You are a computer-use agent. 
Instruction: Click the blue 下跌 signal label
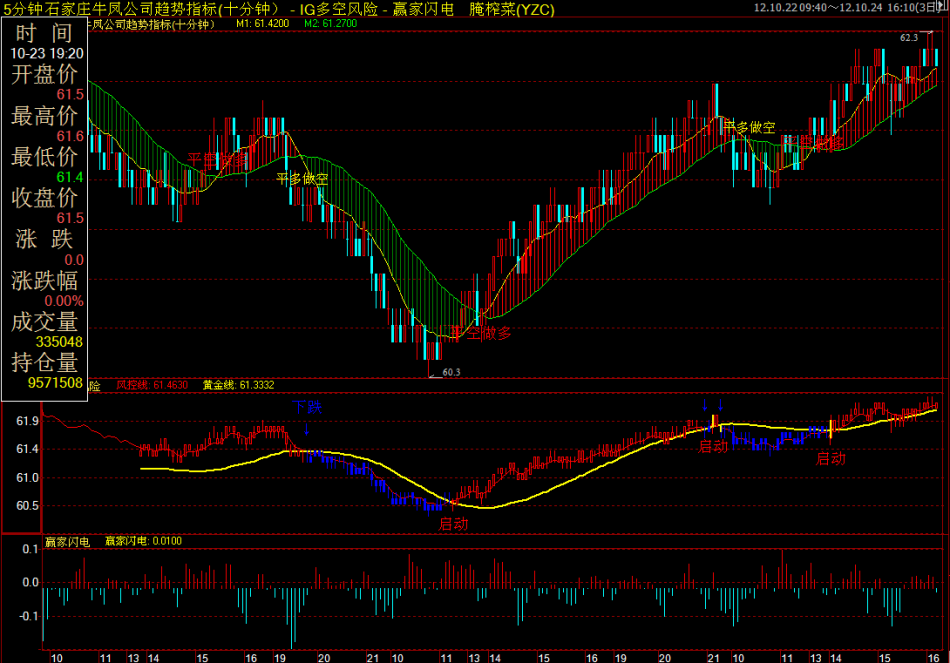[x=308, y=407]
